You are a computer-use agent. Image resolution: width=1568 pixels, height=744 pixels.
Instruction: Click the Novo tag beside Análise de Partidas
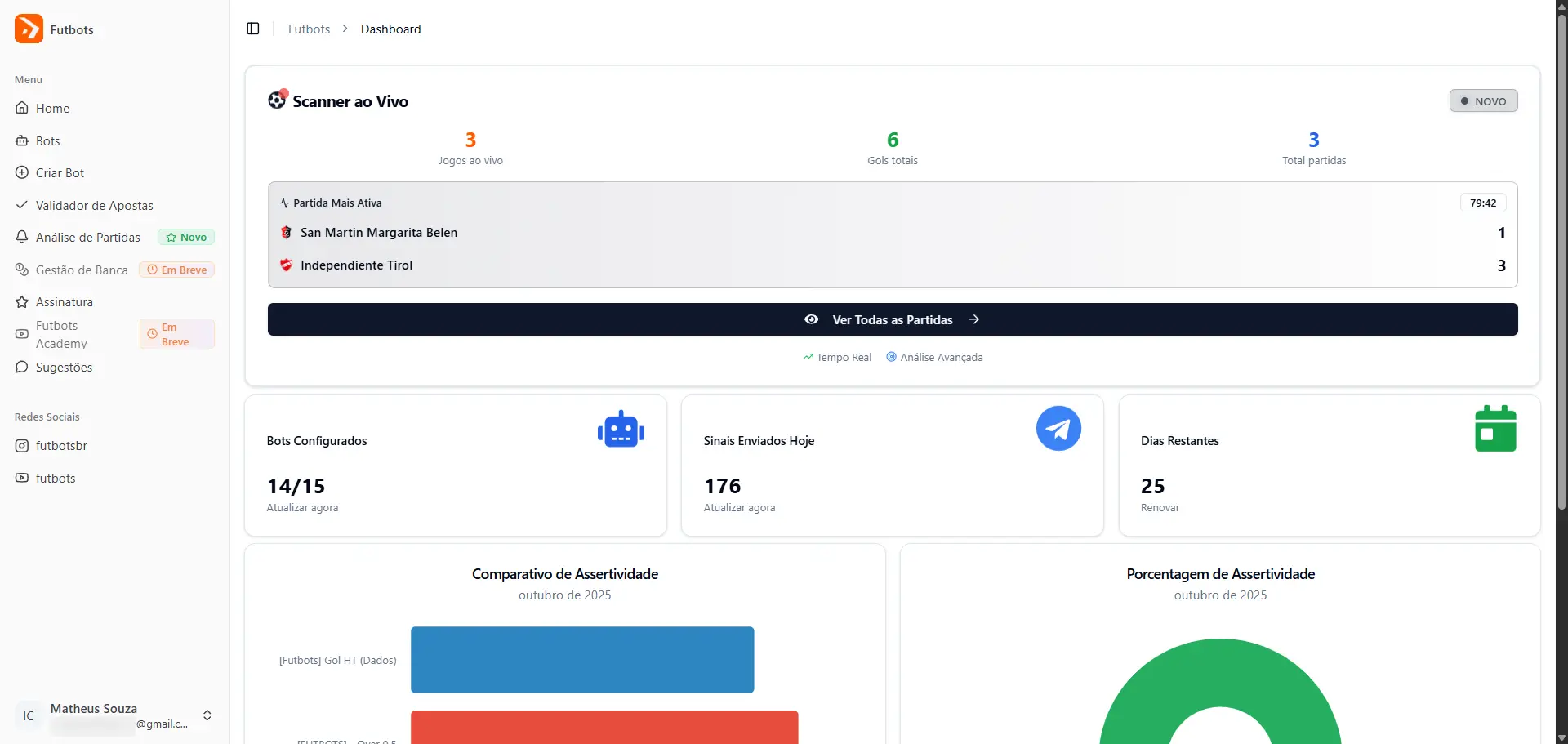click(x=186, y=237)
